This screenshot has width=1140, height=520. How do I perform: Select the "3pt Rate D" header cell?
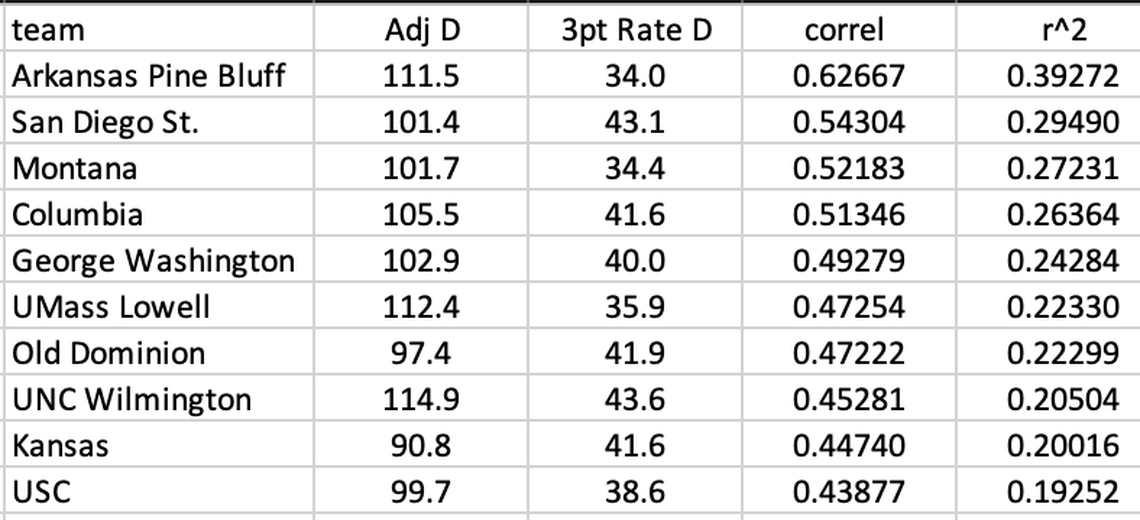point(636,30)
